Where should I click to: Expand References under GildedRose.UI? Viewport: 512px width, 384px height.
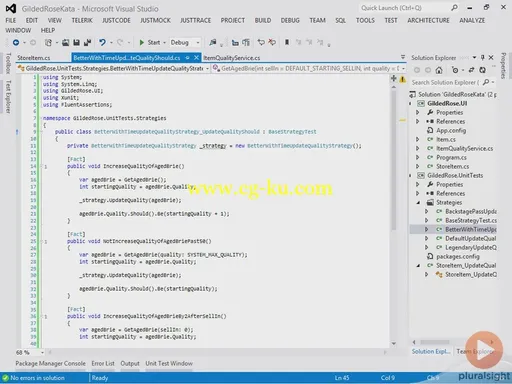(x=418, y=121)
